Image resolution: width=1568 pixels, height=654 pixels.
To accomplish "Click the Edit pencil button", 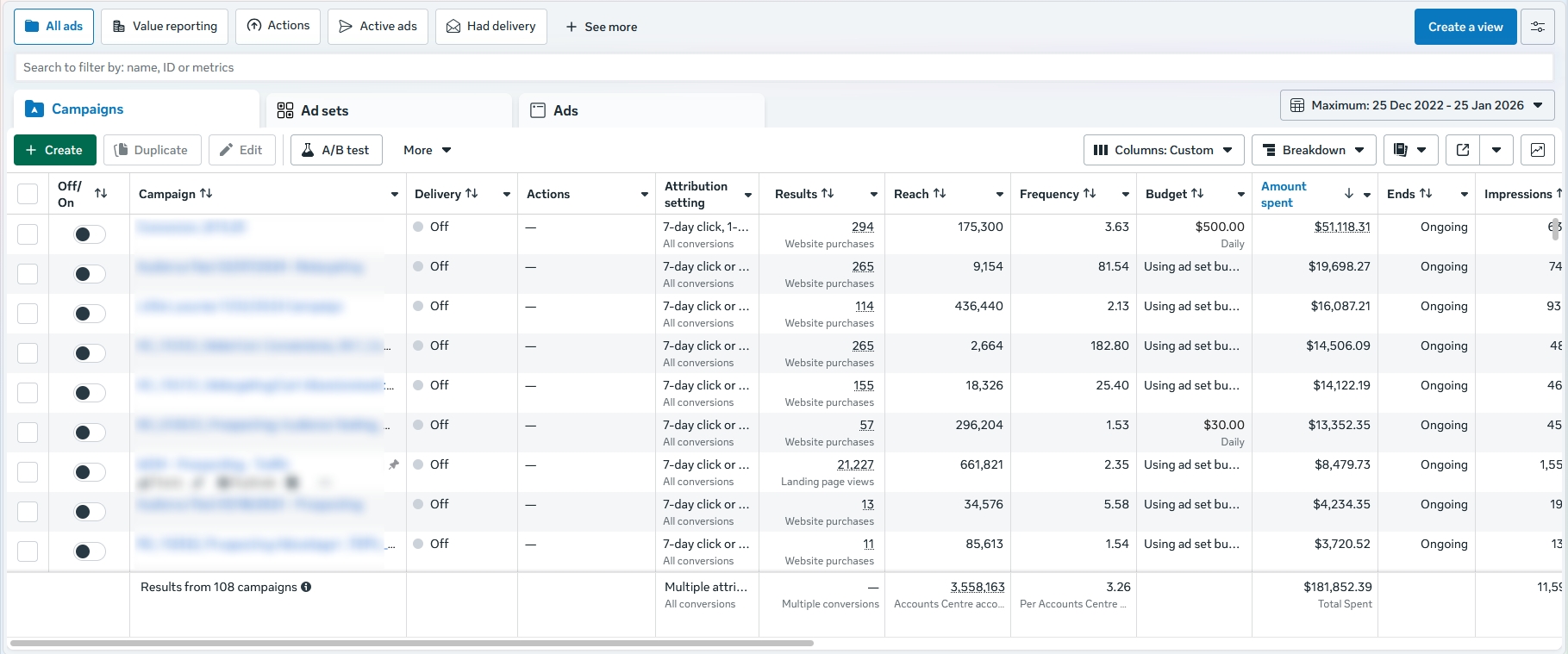I will click(241, 150).
